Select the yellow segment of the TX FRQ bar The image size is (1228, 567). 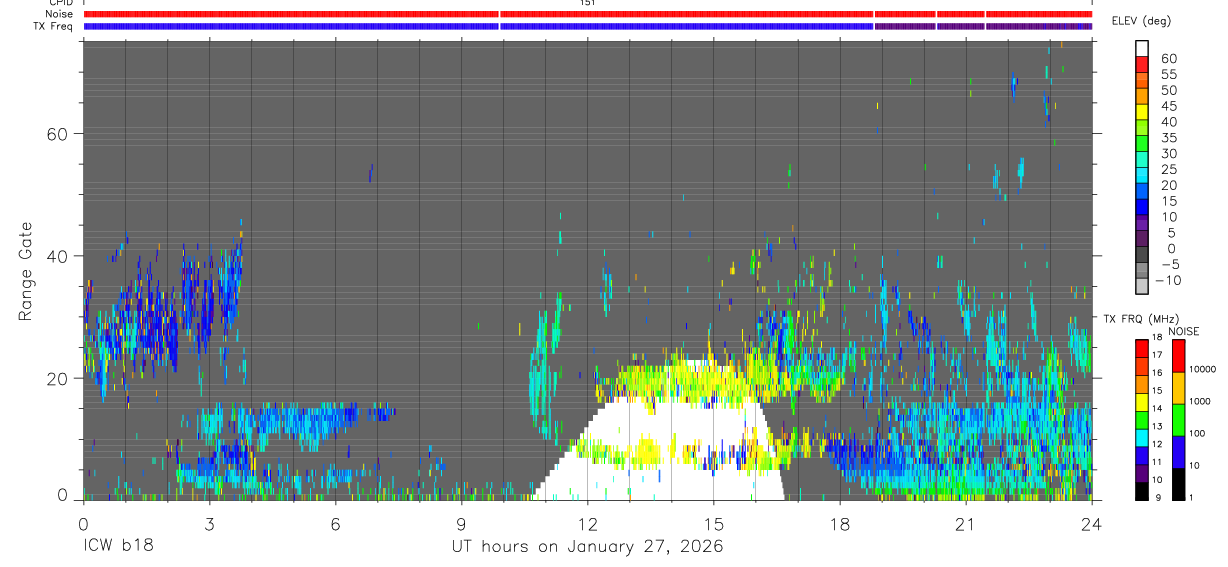point(1142,402)
